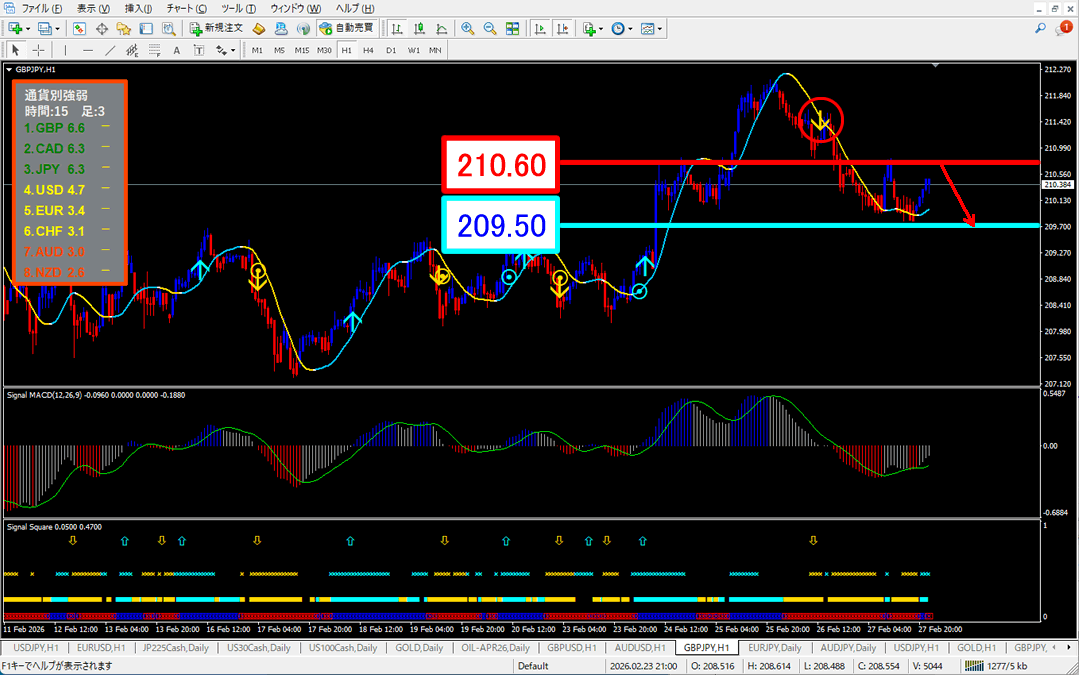Select the crosshair cursor tool
The width and height of the screenshot is (1080, 681).
[39, 49]
